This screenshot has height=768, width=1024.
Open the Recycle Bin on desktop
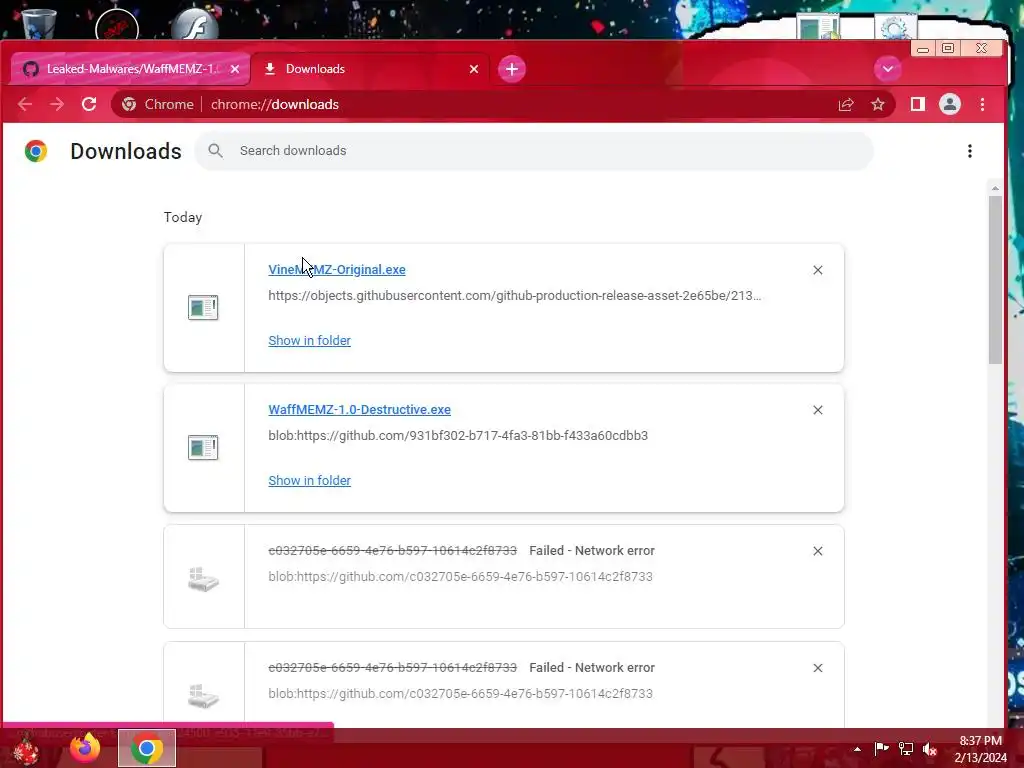pos(39,23)
